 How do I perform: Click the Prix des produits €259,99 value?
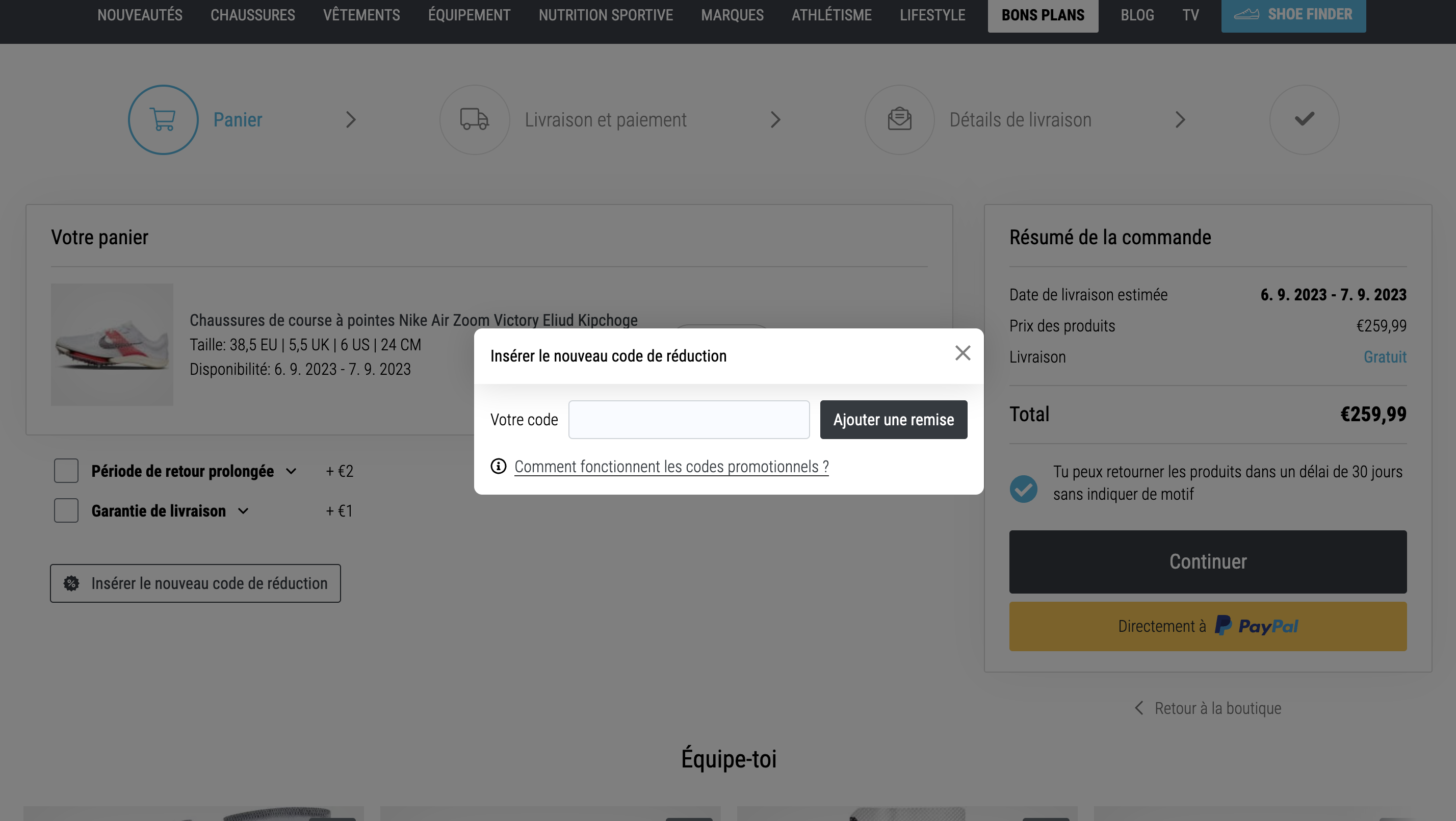point(1382,326)
